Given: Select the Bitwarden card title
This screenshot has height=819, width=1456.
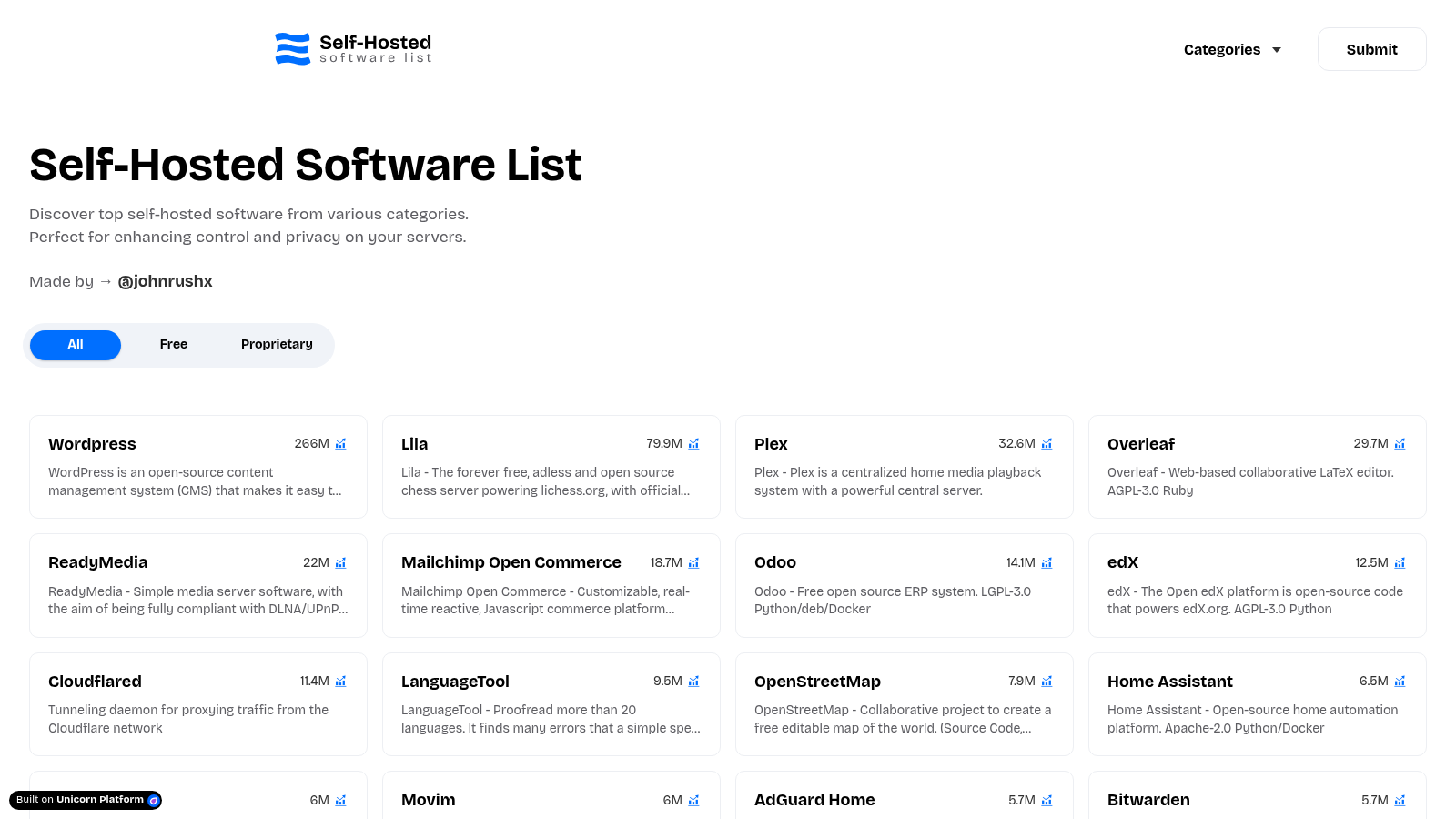Looking at the screenshot, I should (x=1148, y=800).
